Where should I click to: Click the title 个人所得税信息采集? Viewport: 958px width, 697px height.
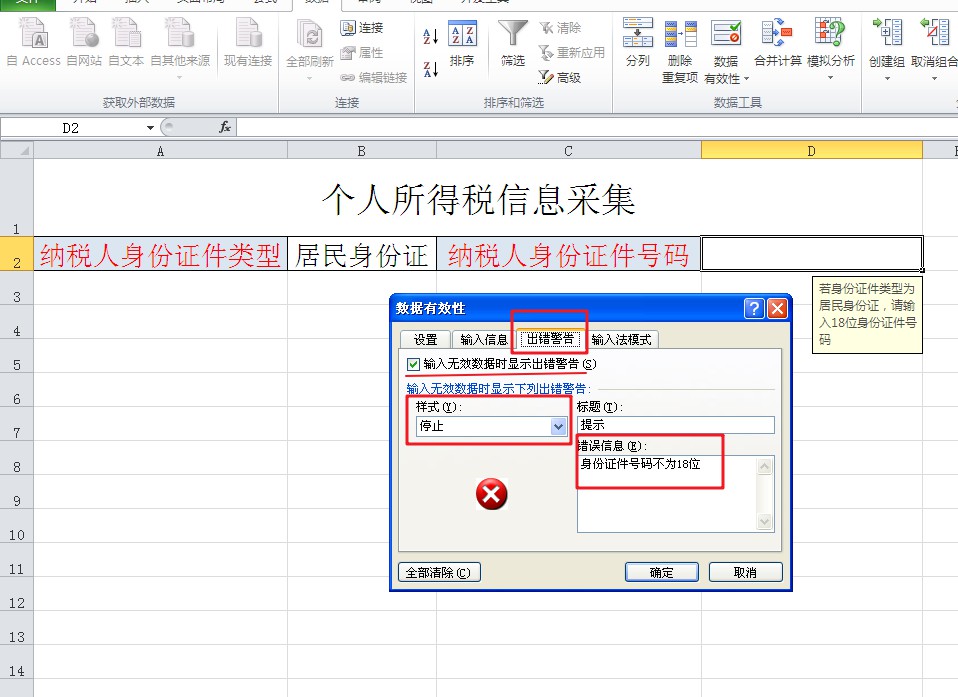coord(478,199)
